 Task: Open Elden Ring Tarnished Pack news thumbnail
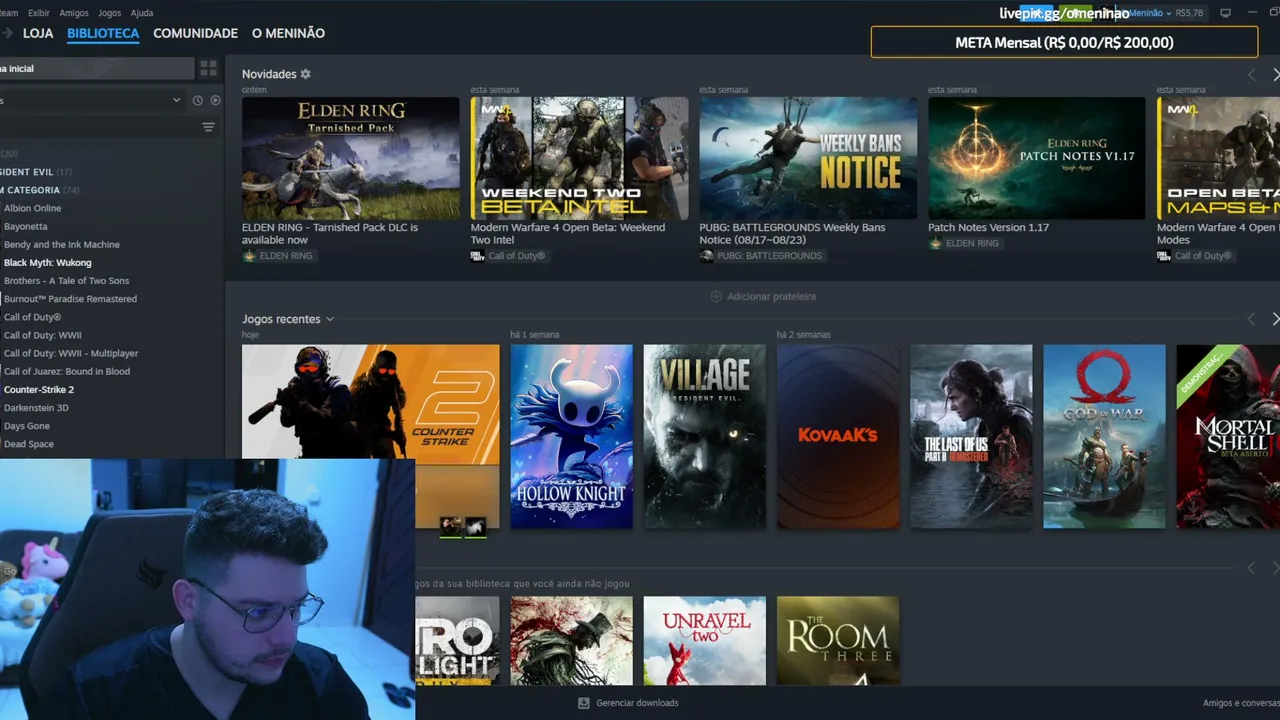(x=351, y=158)
